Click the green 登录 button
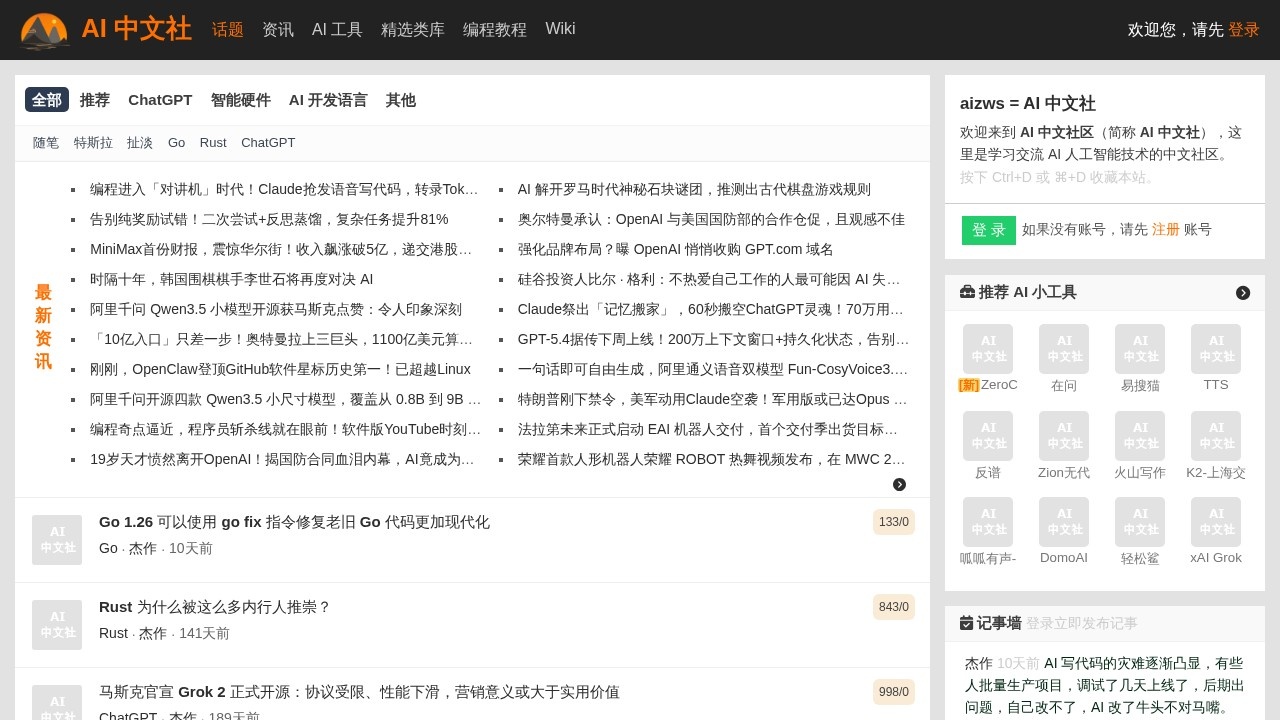 coord(988,230)
